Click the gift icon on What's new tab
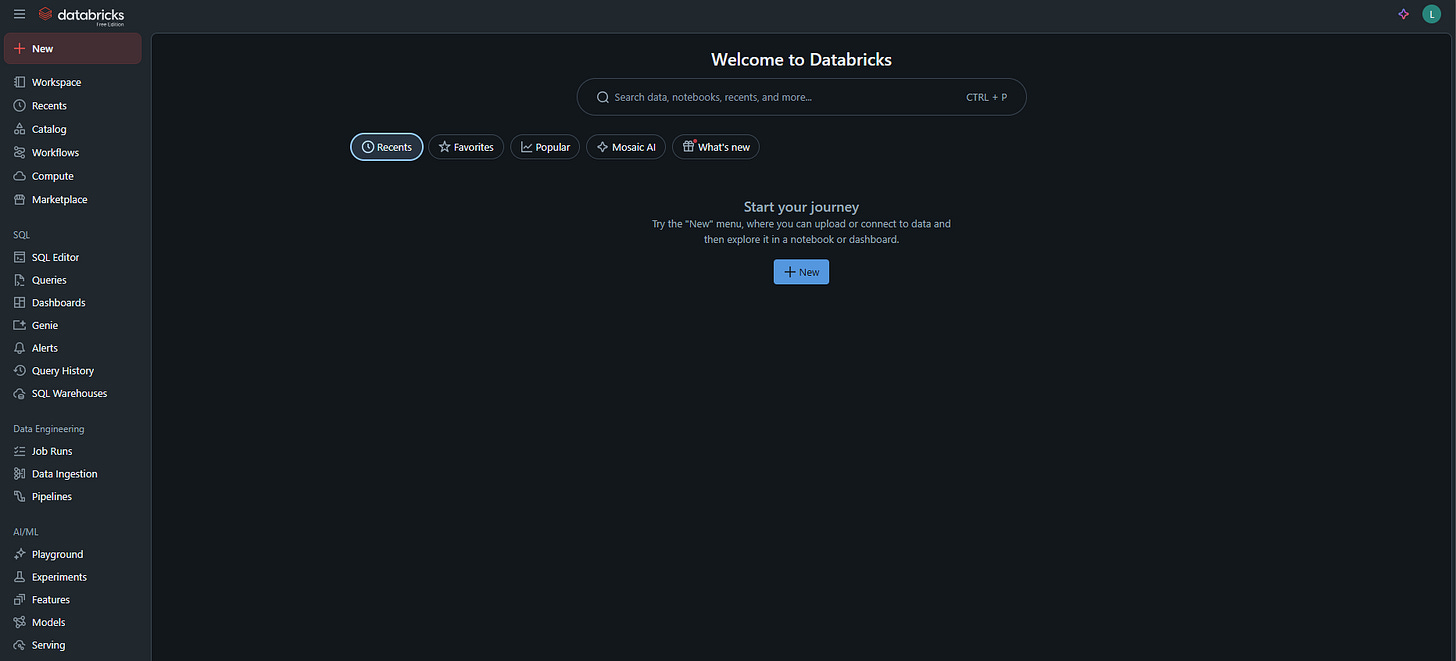The width and height of the screenshot is (1456, 661). 688,146
